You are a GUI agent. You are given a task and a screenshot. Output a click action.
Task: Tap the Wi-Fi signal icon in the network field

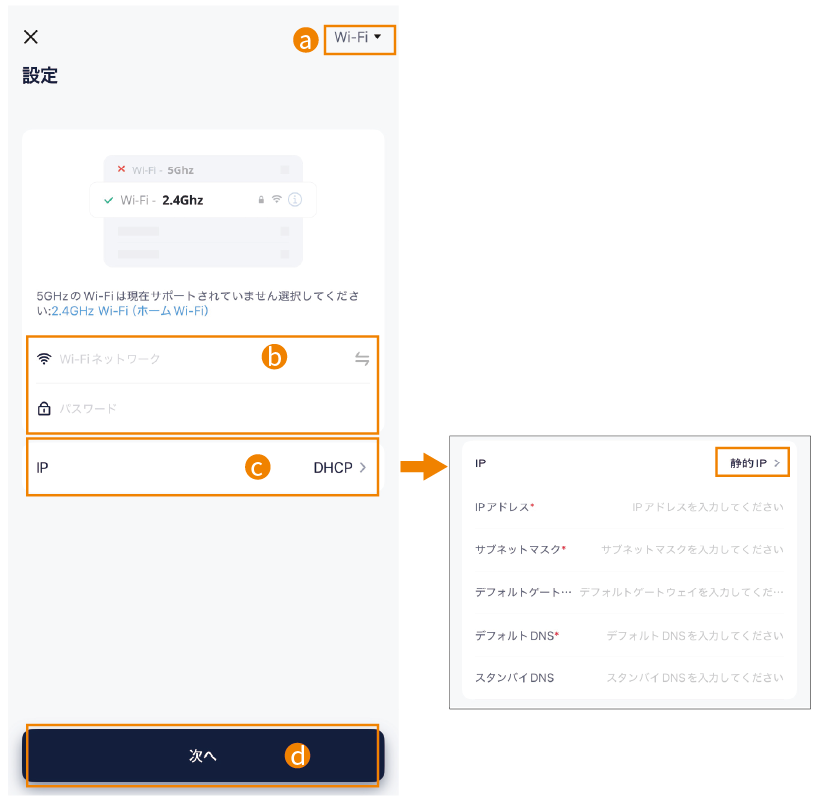click(44, 357)
